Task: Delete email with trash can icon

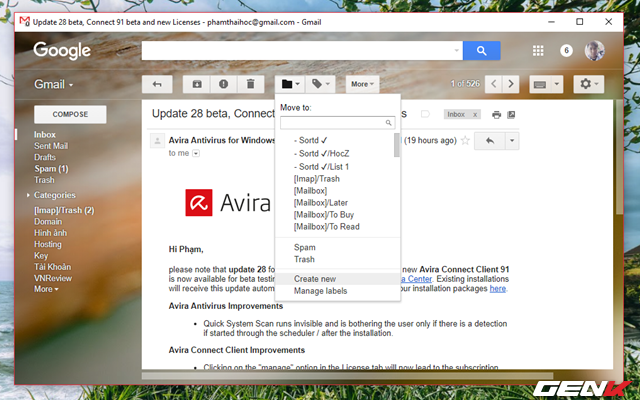Action: click(251, 84)
